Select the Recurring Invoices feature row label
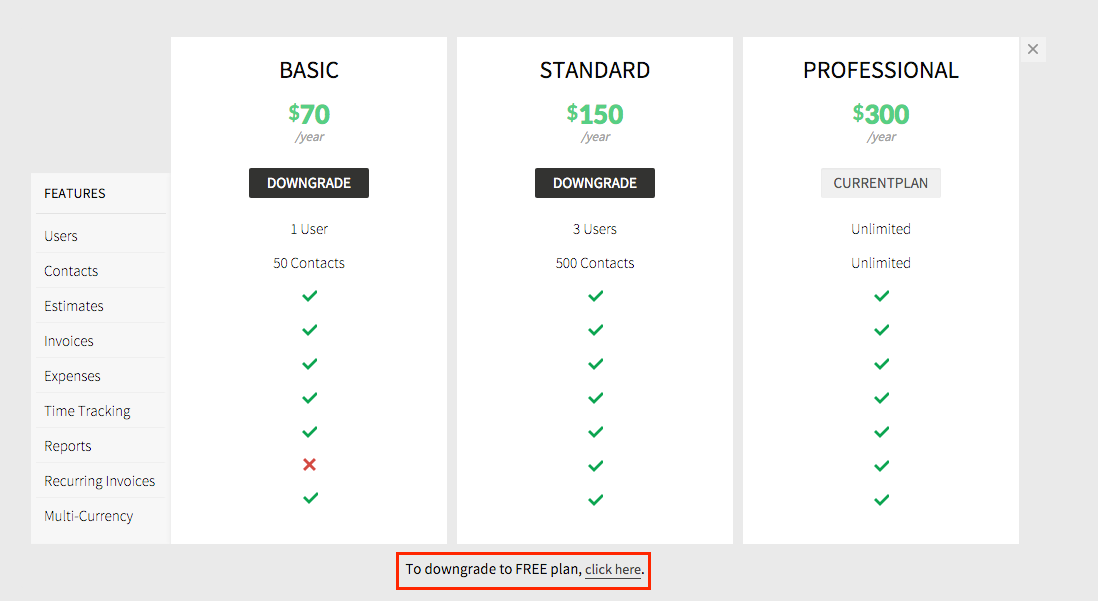 pyautogui.click(x=99, y=481)
